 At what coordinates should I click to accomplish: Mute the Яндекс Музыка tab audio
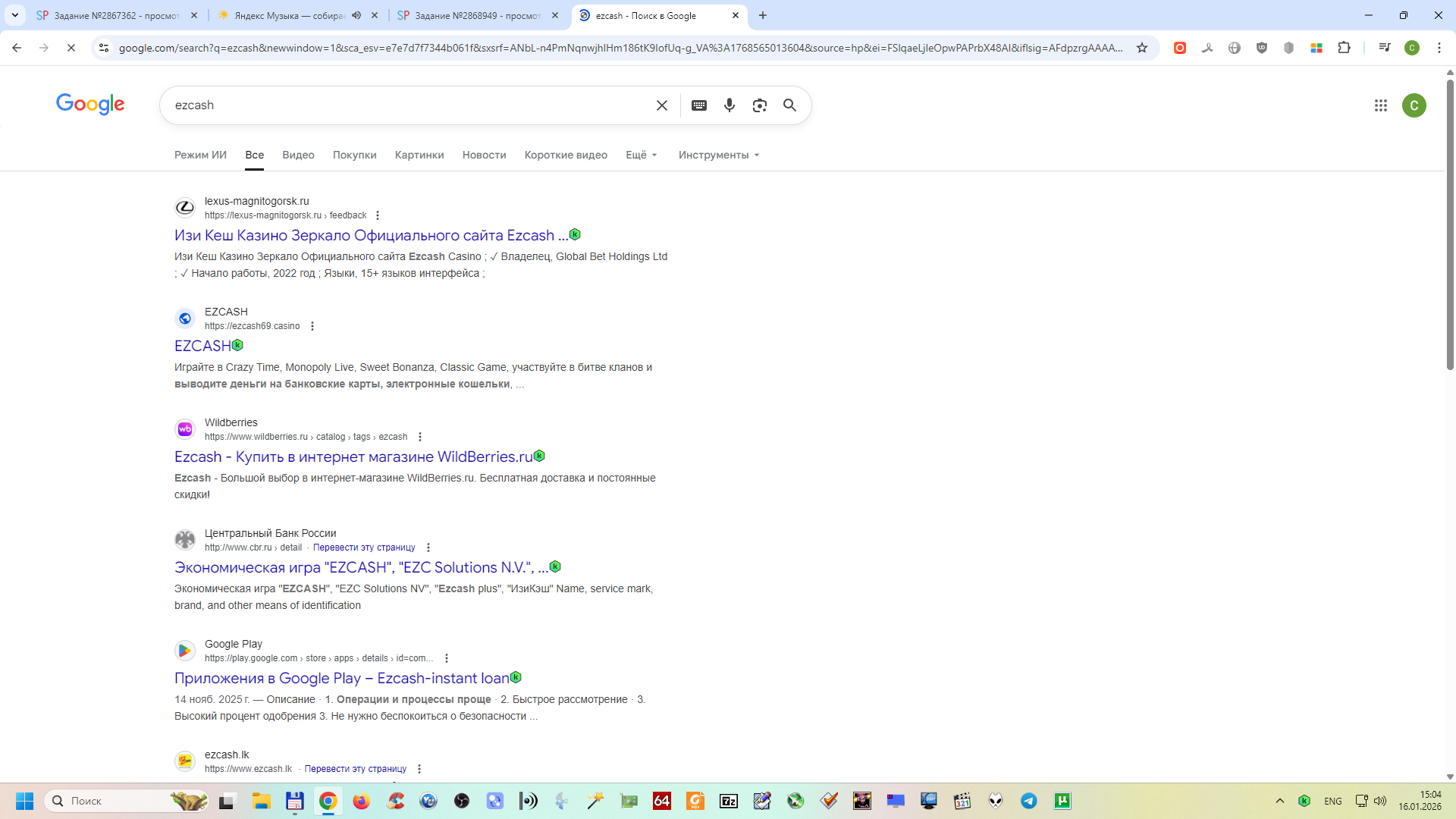(356, 15)
